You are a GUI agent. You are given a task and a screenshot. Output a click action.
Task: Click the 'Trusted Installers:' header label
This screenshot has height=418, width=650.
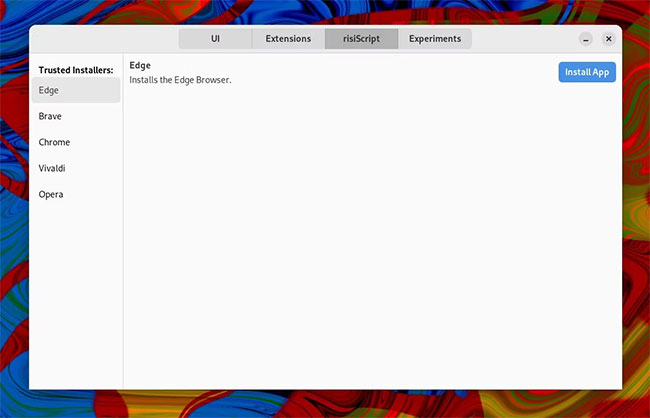76,70
